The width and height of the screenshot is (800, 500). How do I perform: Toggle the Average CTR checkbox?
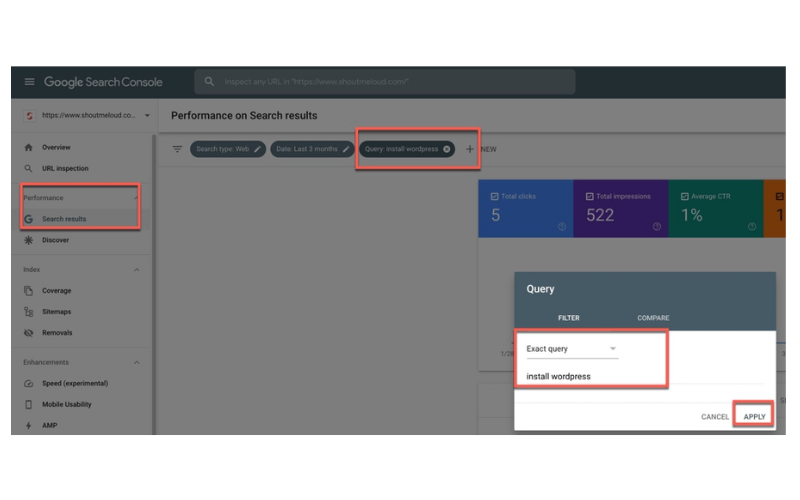coord(684,196)
